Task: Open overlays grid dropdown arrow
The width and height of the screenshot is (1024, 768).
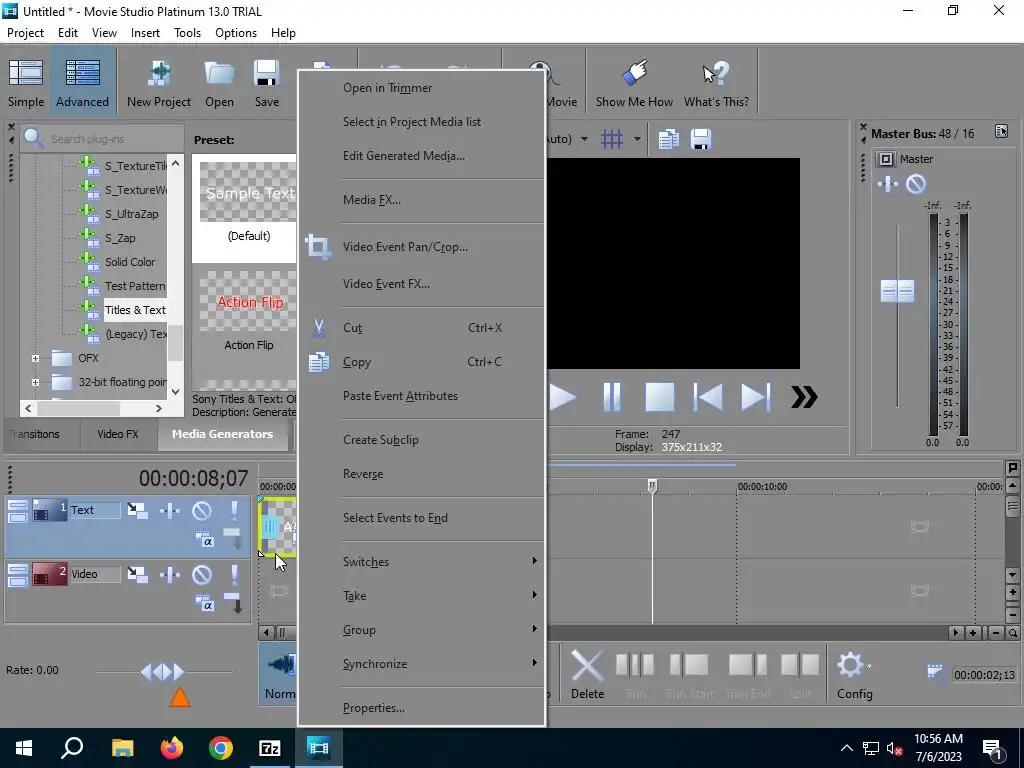Action: click(637, 139)
